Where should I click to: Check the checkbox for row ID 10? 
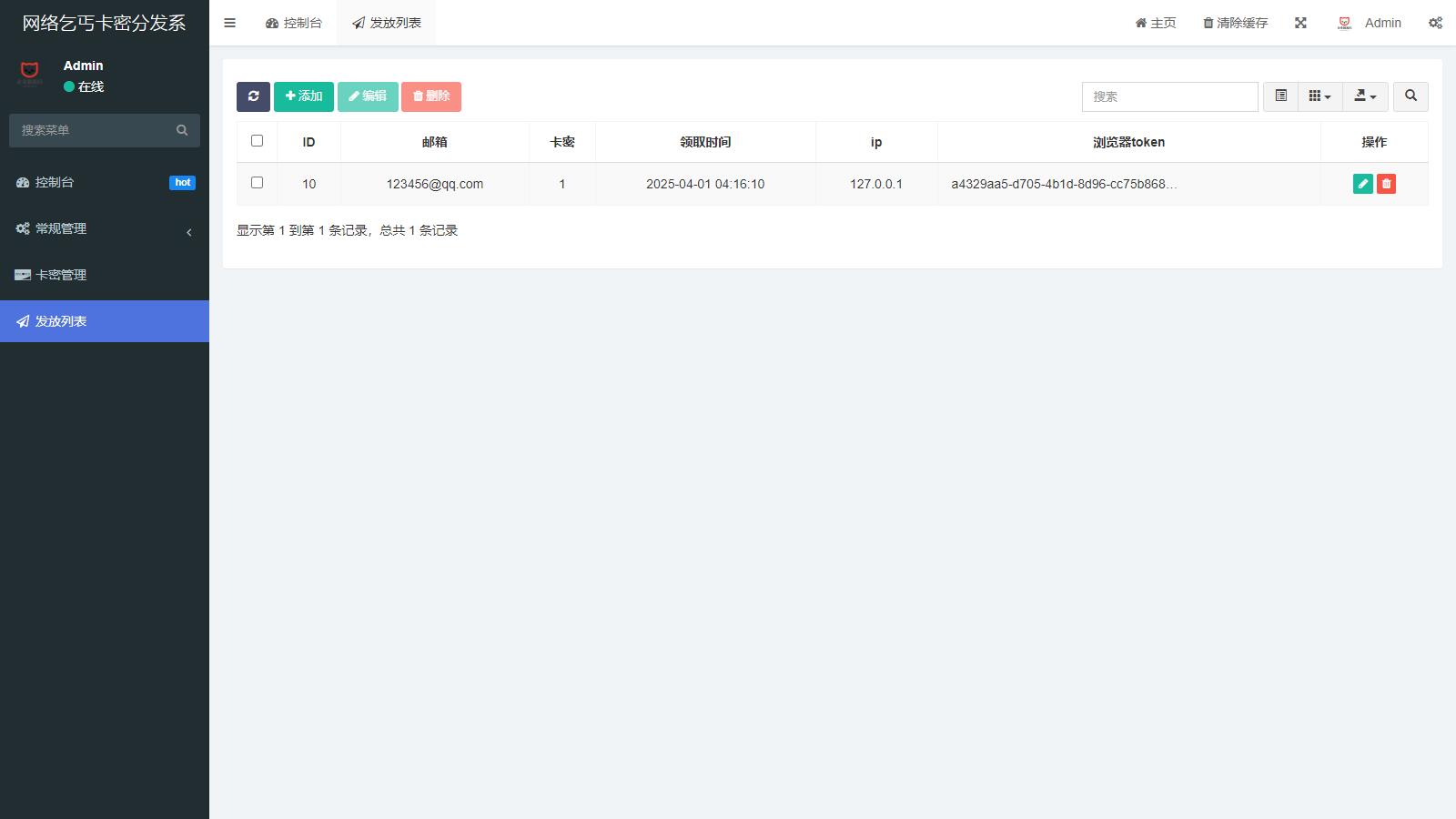tap(257, 183)
